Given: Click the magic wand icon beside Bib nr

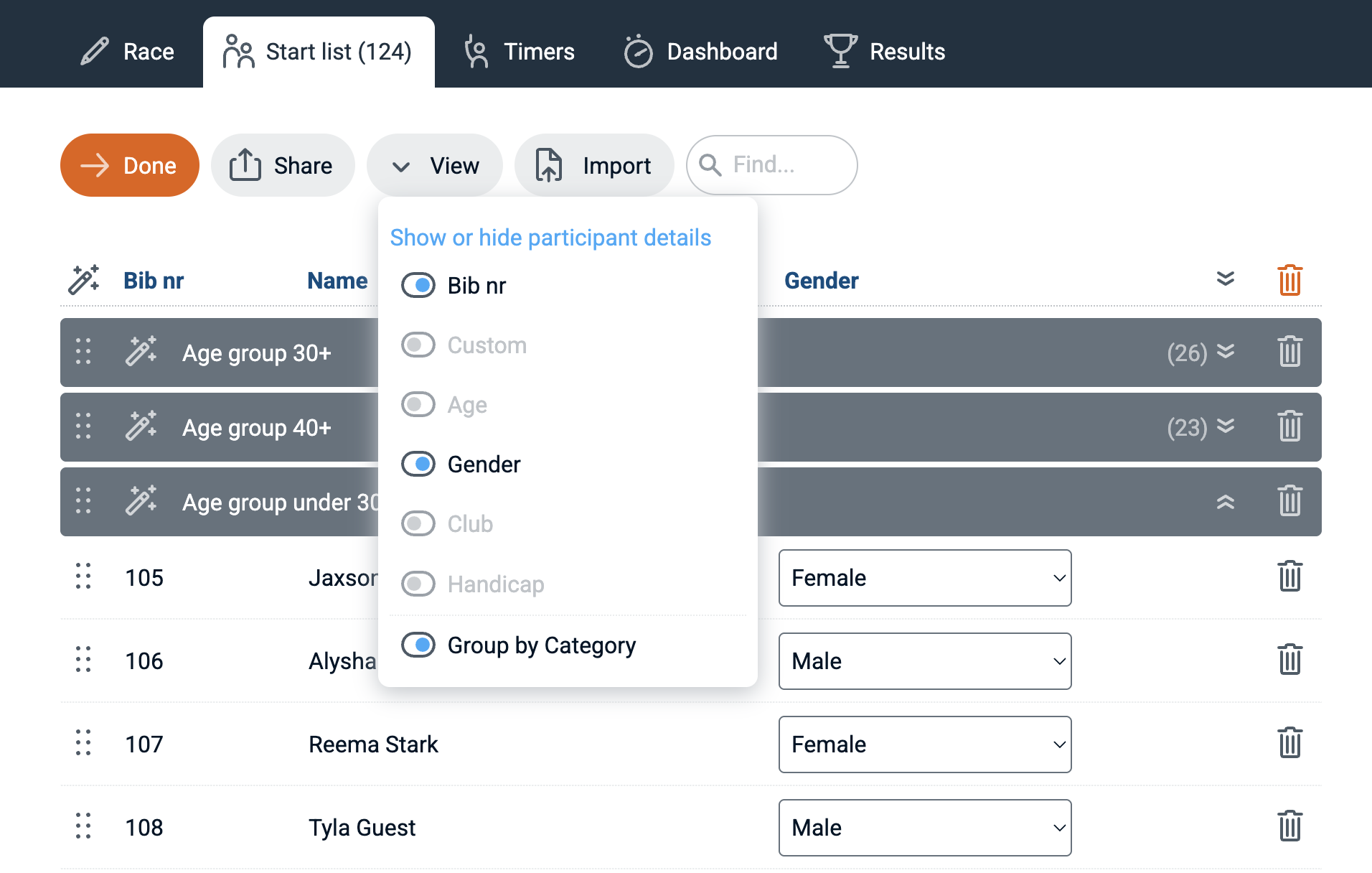Looking at the screenshot, I should point(84,280).
